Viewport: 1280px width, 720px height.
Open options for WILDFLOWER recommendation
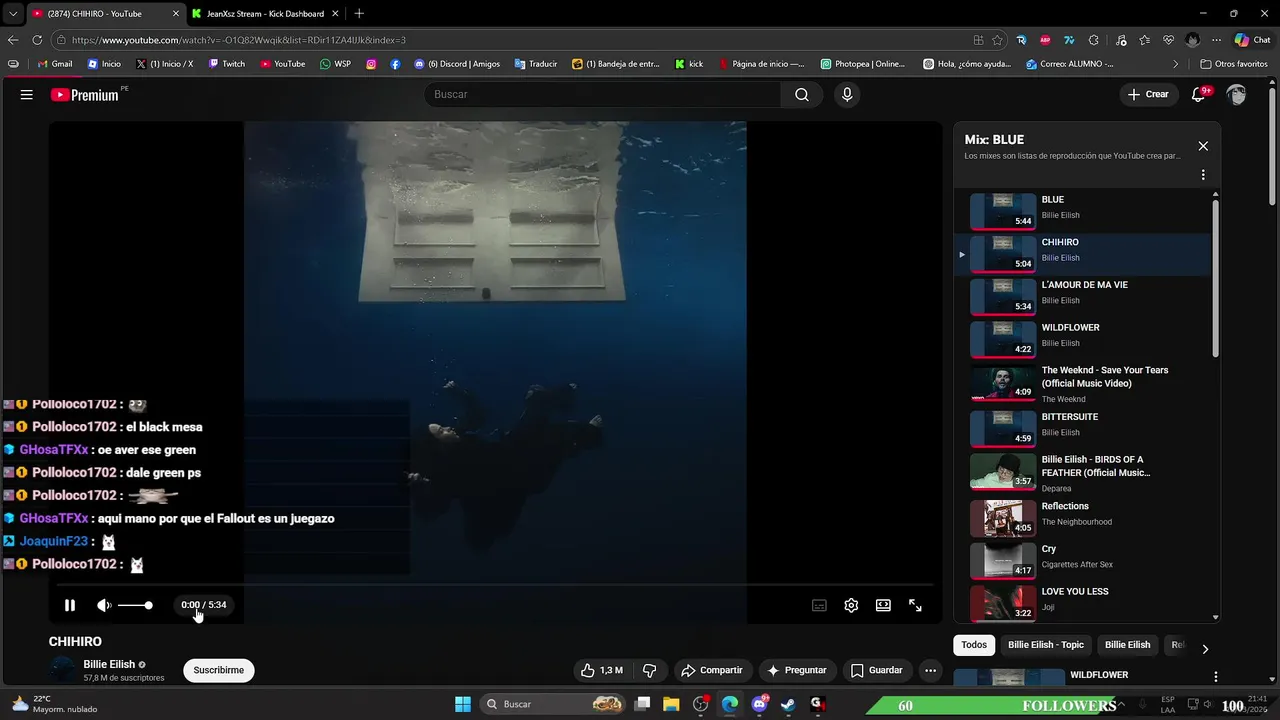[x=1216, y=677]
